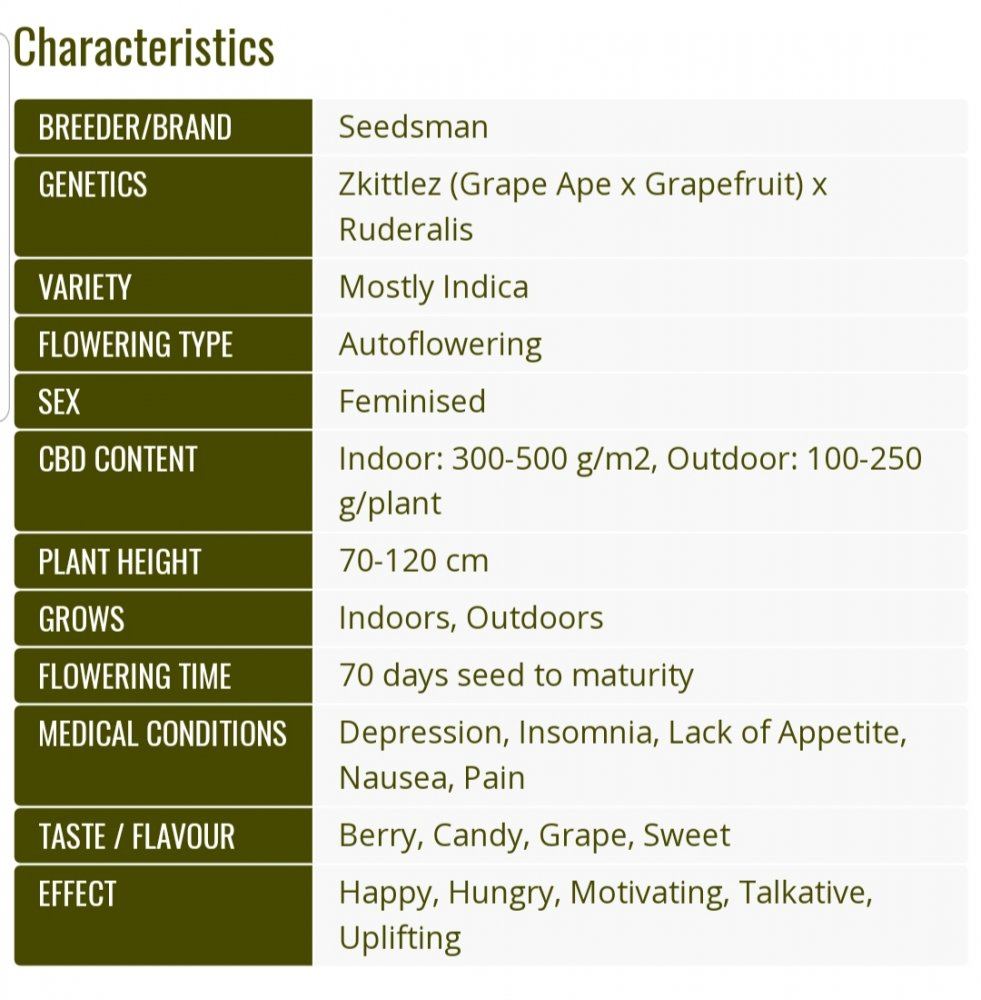Image resolution: width=981 pixels, height=1000 pixels.
Task: Select the GENETICS label cell
Action: pos(163,207)
